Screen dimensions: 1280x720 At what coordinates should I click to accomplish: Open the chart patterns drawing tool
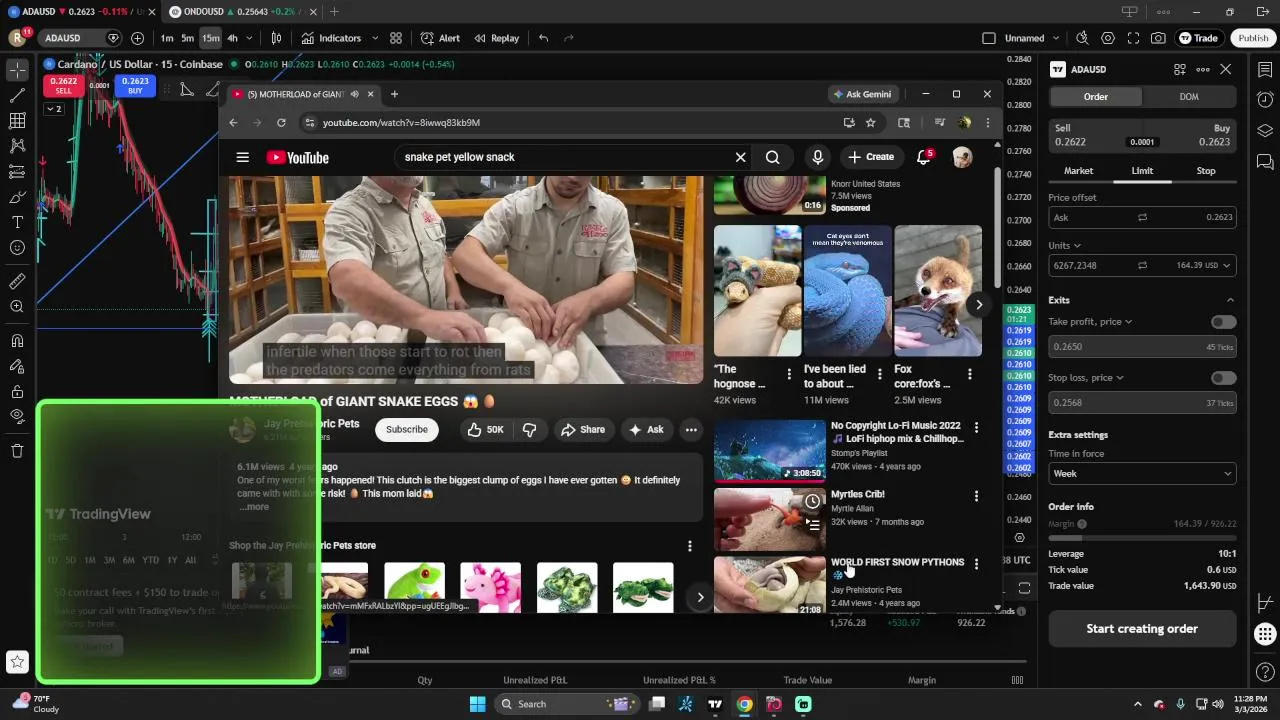coord(17,146)
